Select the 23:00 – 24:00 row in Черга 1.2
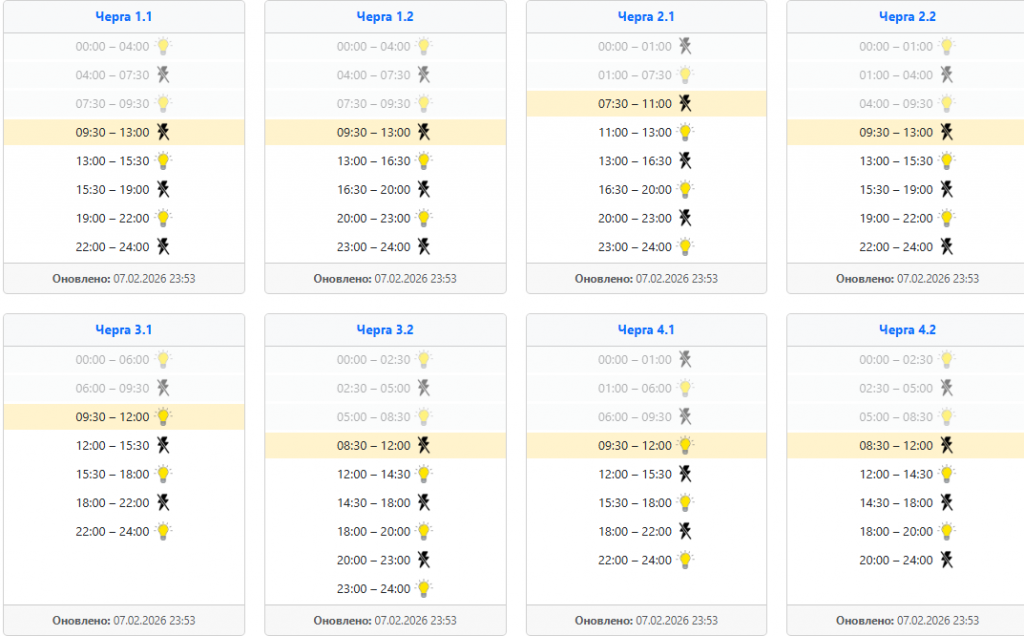1024x636 pixels. point(385,247)
